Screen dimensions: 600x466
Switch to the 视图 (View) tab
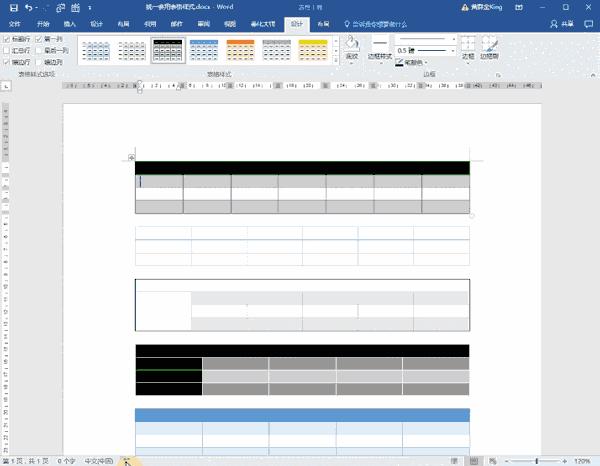coord(230,24)
